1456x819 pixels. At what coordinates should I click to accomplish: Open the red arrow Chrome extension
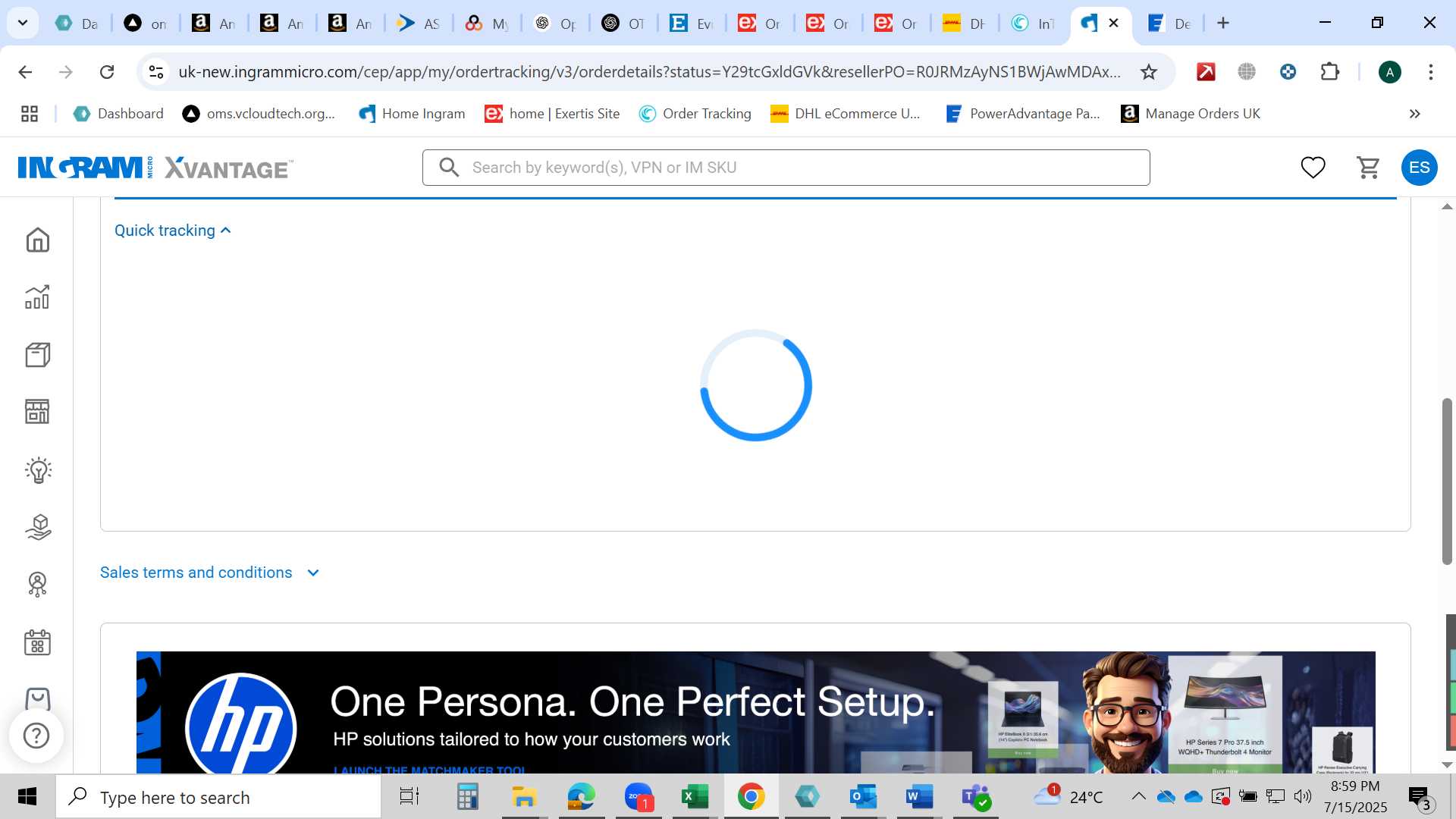click(x=1206, y=72)
